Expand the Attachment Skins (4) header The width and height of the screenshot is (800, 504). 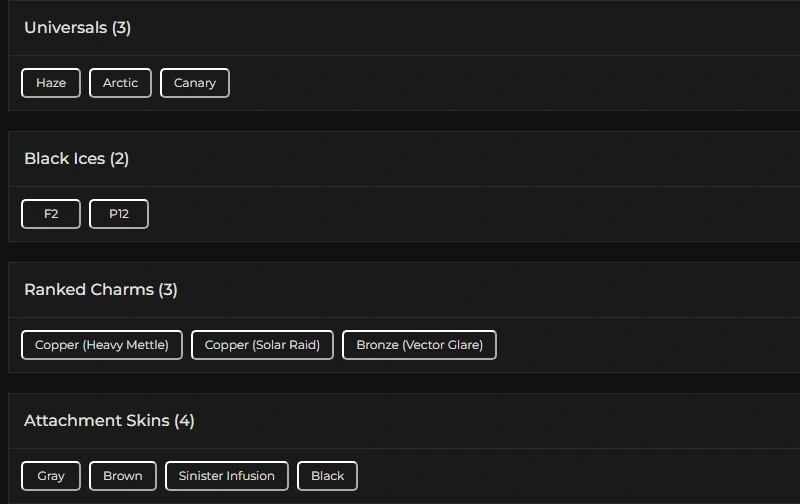[109, 421]
